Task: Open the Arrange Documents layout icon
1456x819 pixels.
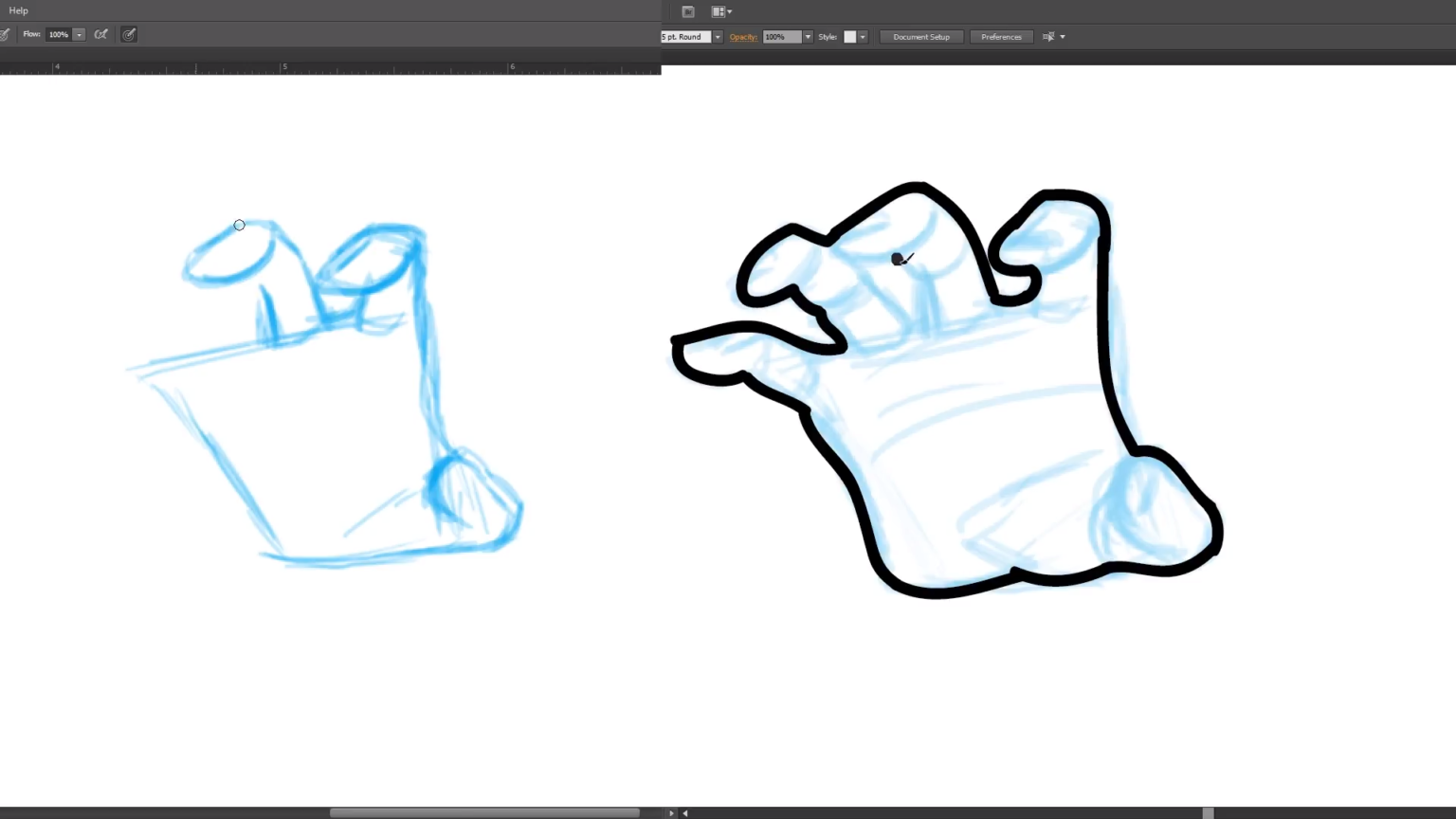Action: point(719,11)
